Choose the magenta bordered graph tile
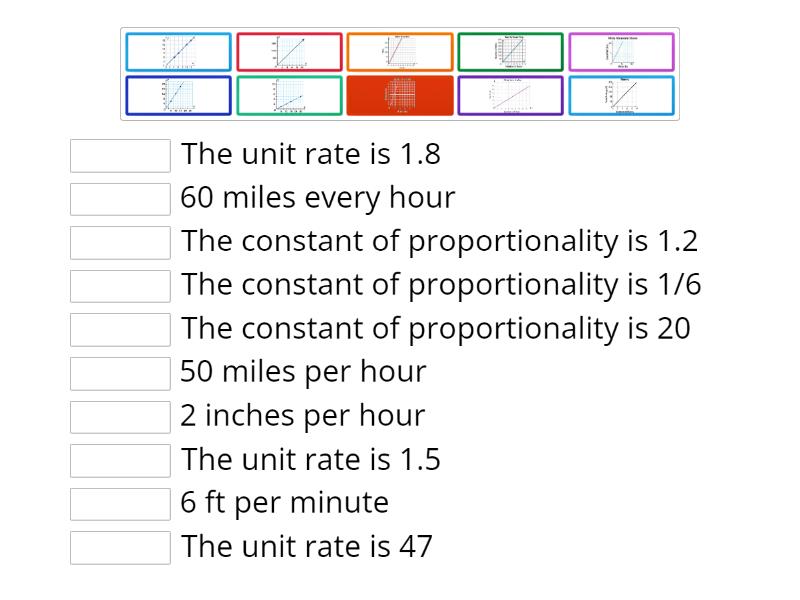The width and height of the screenshot is (800, 600). 622,52
